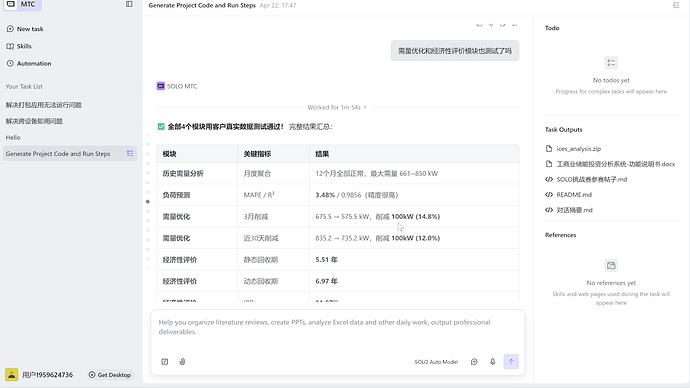This screenshot has height=388, width=690.
Task: Expand Worked for 1m 54s details
Action: (337, 107)
